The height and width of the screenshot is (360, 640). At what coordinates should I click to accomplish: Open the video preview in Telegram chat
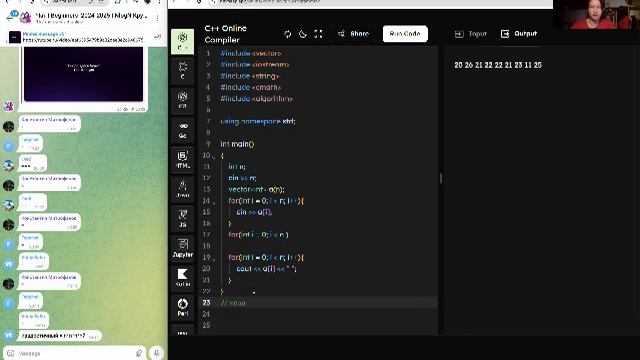pyautogui.click(x=84, y=74)
